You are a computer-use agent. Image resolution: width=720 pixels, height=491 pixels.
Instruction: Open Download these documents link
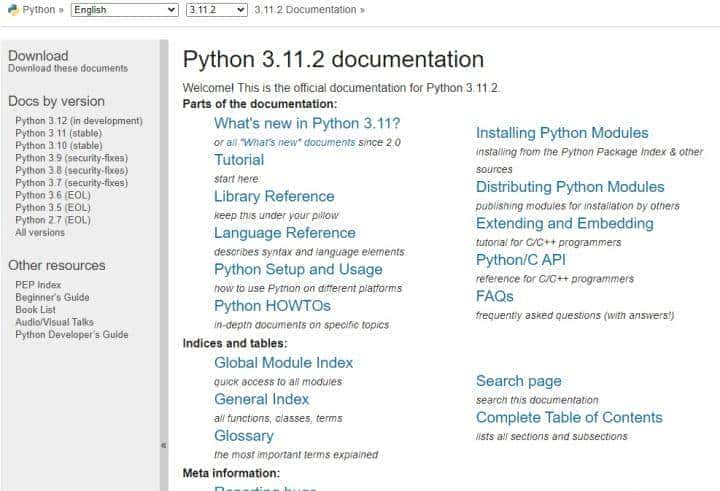(68, 68)
